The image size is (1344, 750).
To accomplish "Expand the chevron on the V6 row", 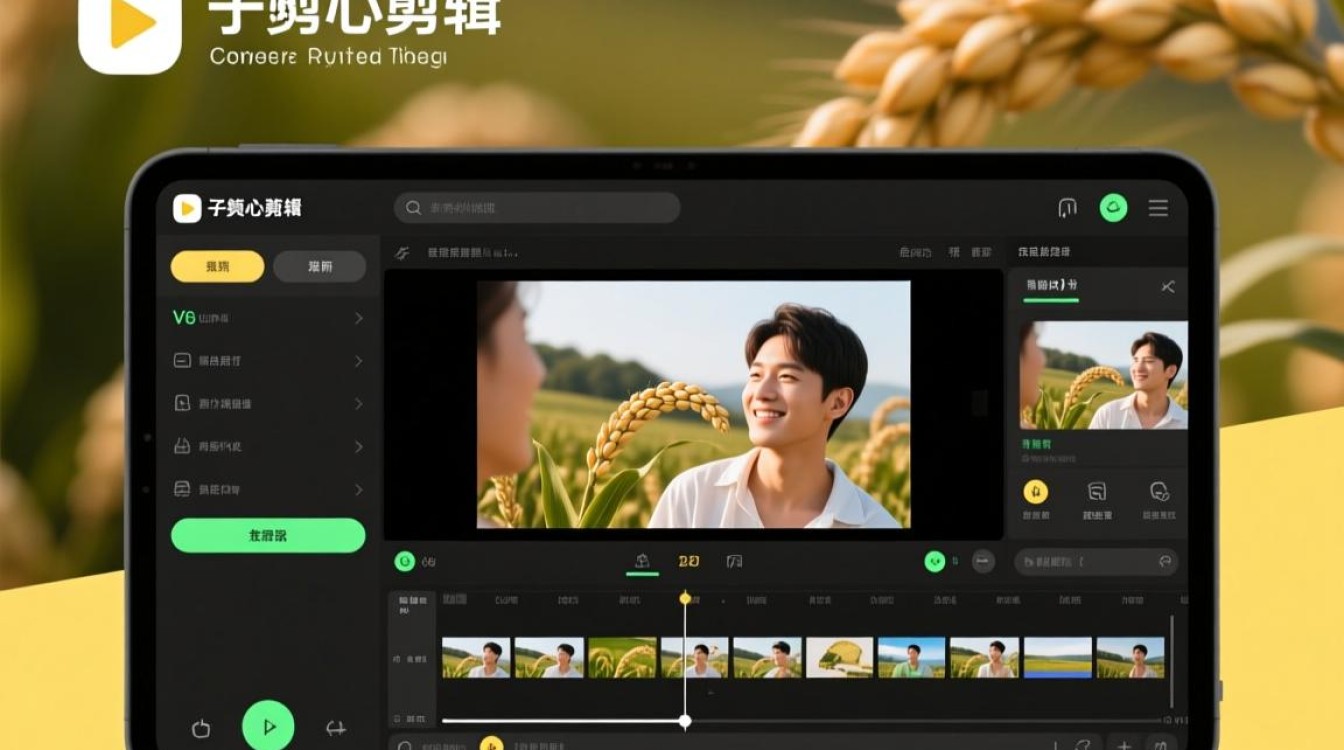I will tap(358, 318).
